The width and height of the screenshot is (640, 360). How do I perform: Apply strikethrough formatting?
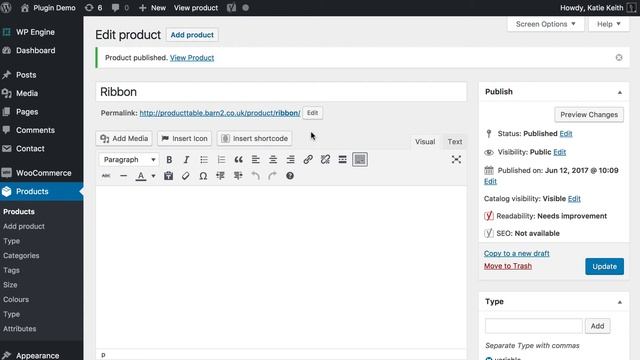point(106,176)
